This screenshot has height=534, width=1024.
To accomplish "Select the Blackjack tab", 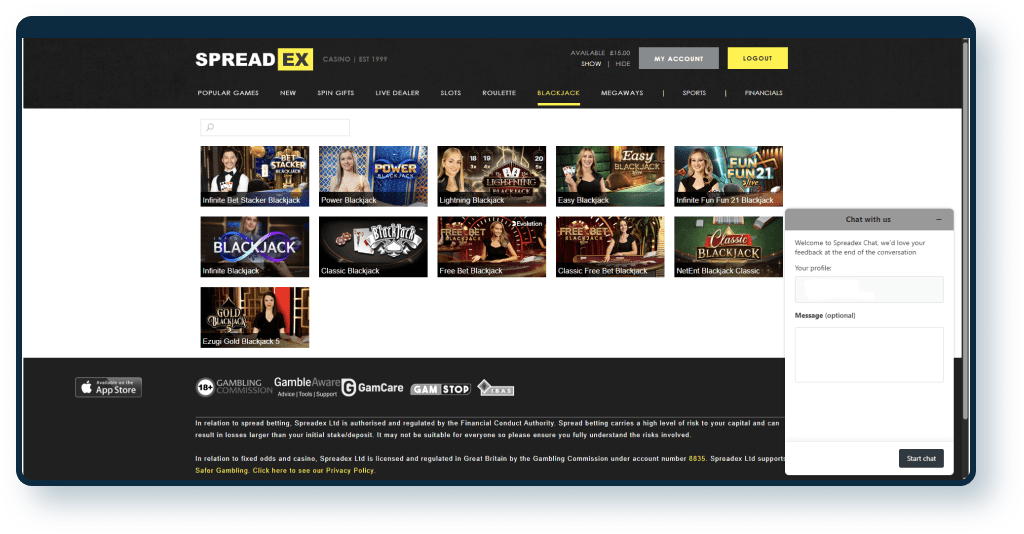I will 558,93.
